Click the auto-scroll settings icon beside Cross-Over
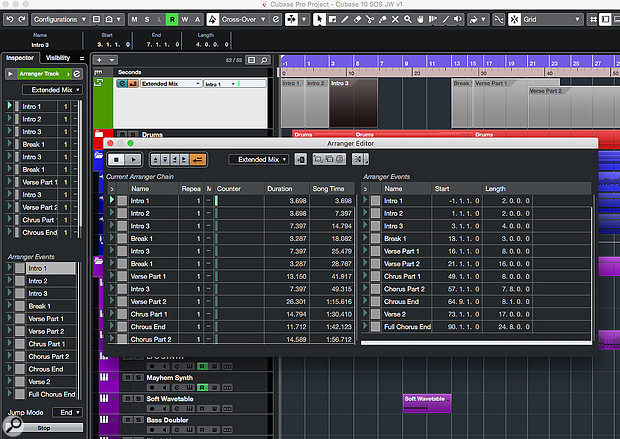The image size is (620, 439). (x=276, y=19)
